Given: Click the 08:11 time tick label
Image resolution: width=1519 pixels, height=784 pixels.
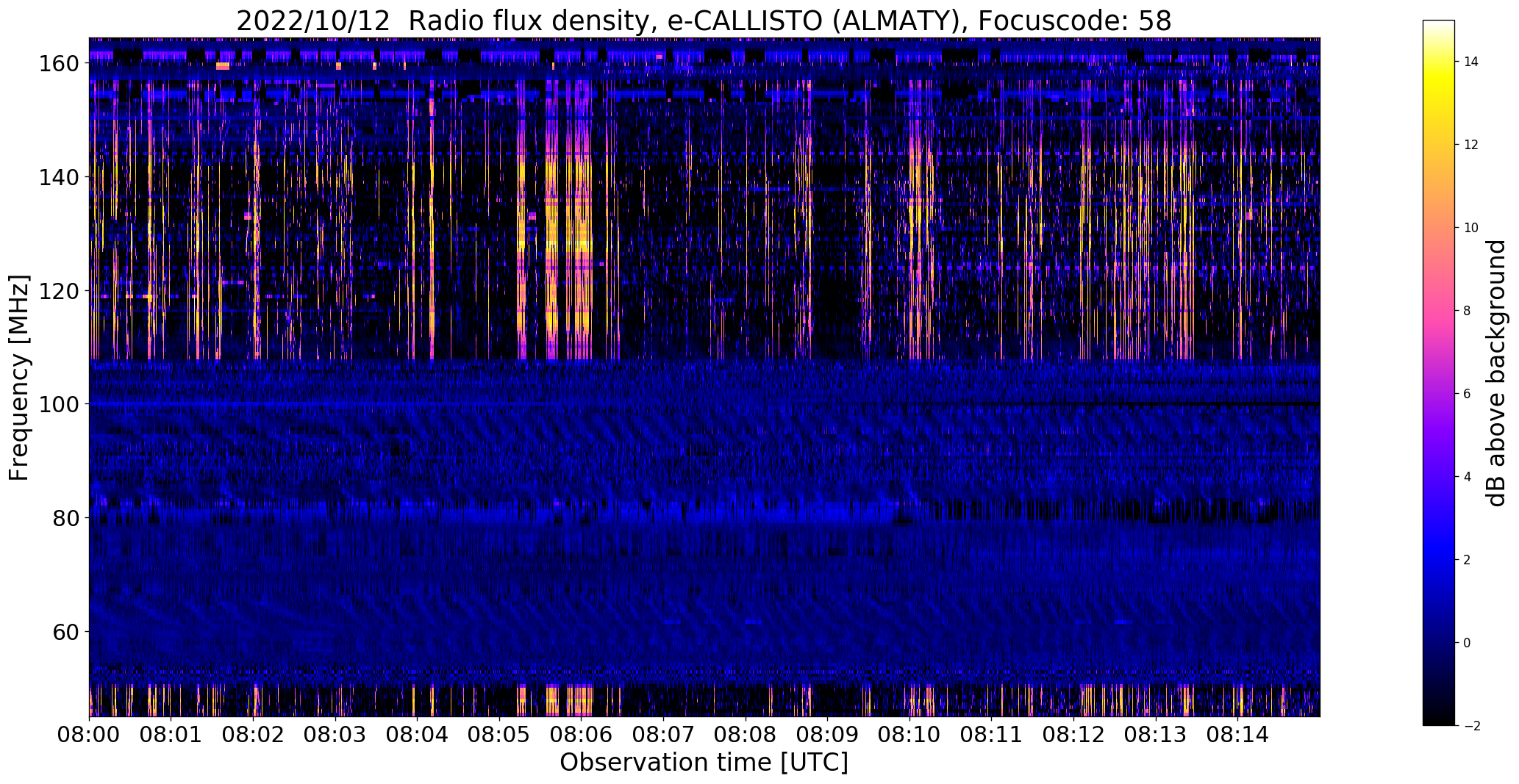Looking at the screenshot, I should 992,734.
